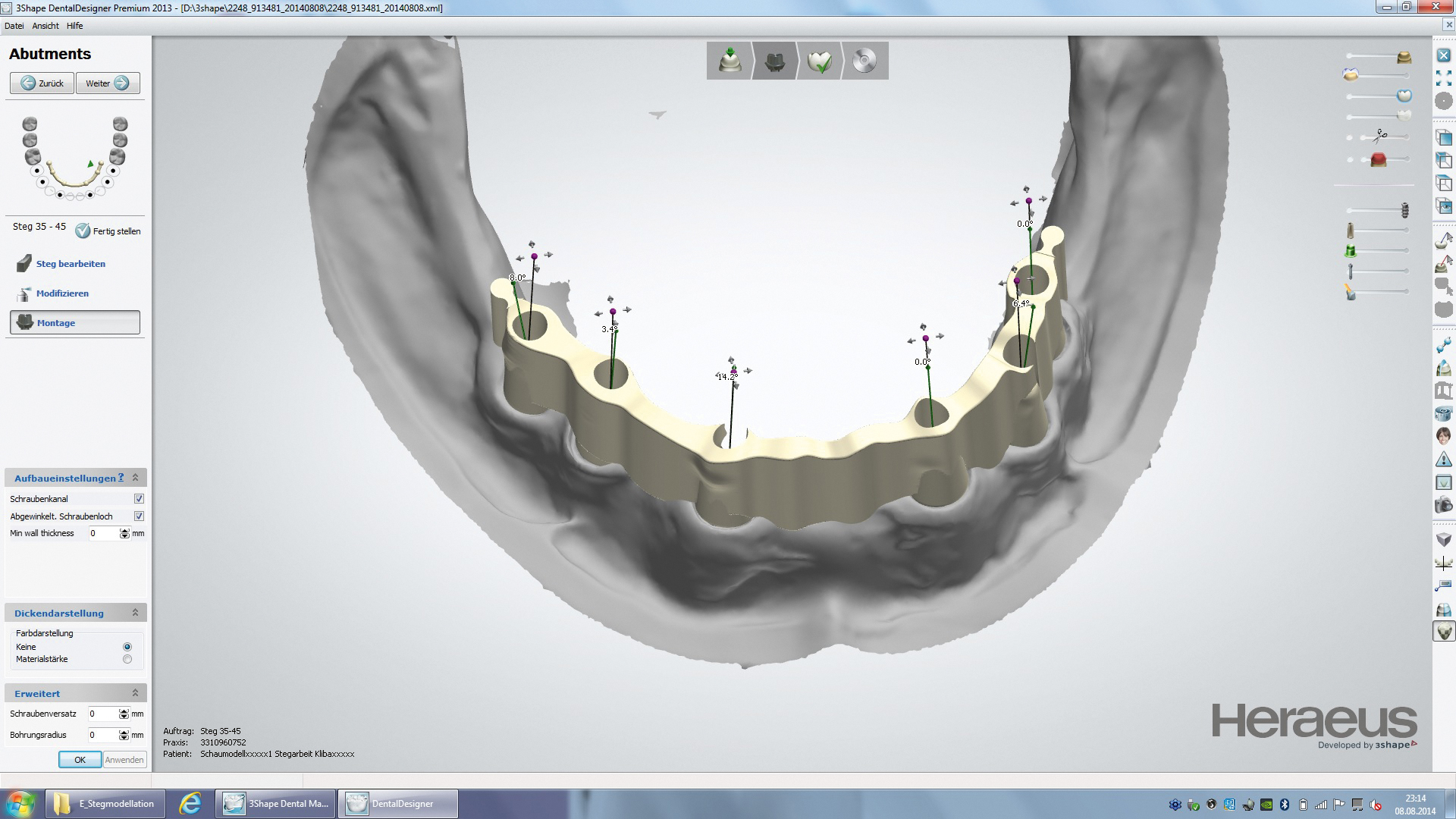Screen dimensions: 1456x819
Task: Open the Modifizieren tool
Action: pyautogui.click(x=61, y=293)
